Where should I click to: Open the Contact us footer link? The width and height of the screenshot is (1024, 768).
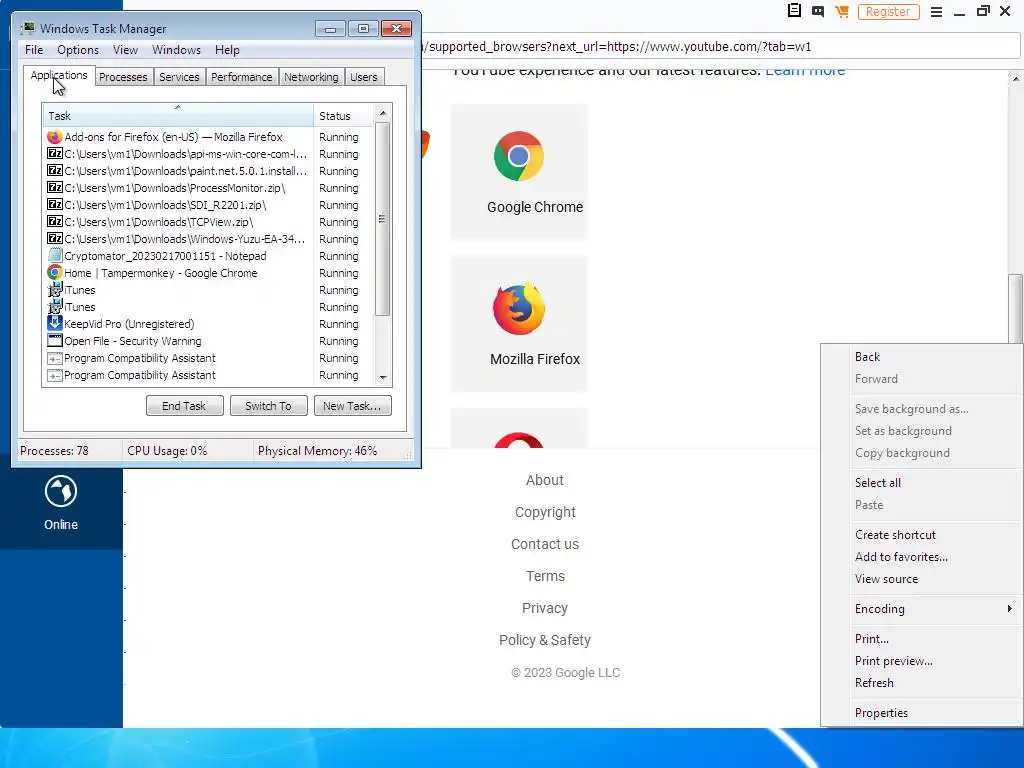click(545, 544)
